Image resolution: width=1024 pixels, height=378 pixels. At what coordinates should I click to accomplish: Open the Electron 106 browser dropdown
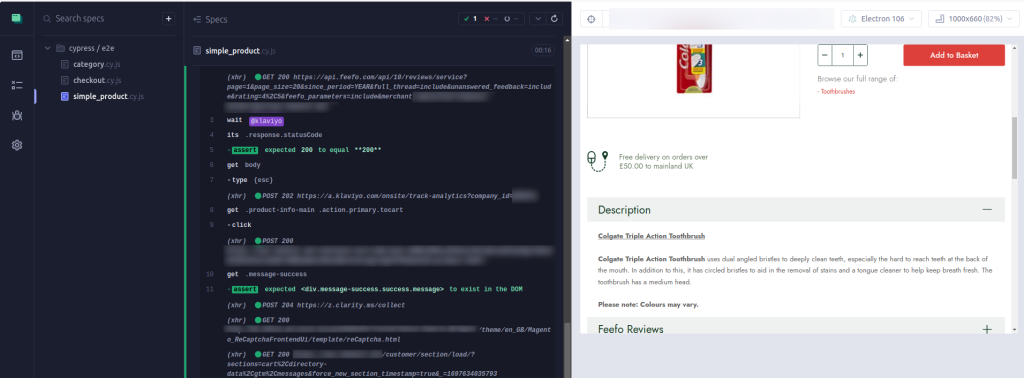(x=881, y=19)
